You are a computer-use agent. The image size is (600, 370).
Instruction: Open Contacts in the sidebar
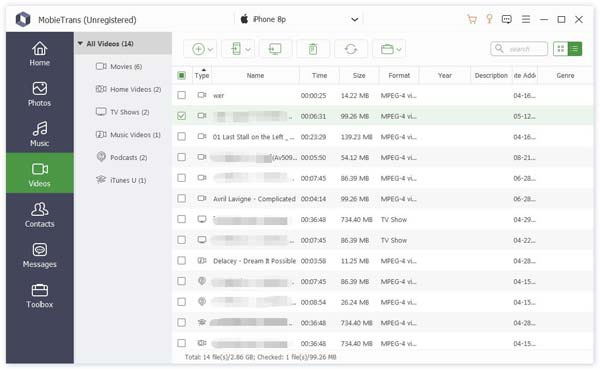[x=40, y=214]
